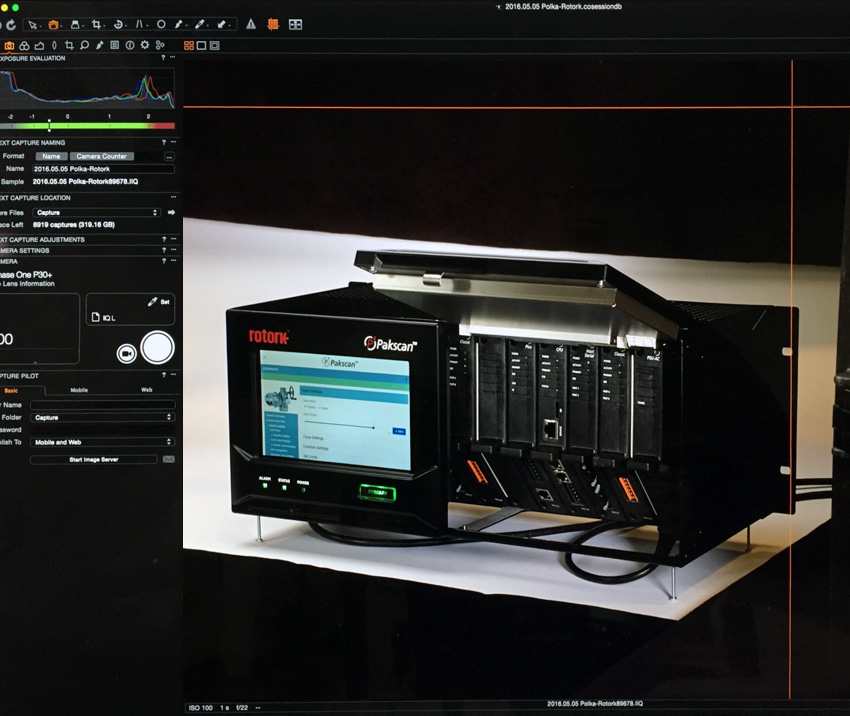Select the Loupe tool in the cursor toolbar
The image size is (850, 716).
pyautogui.click(x=75, y=24)
